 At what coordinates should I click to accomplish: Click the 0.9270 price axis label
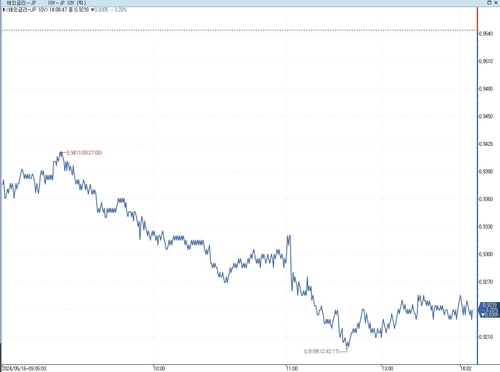click(486, 282)
